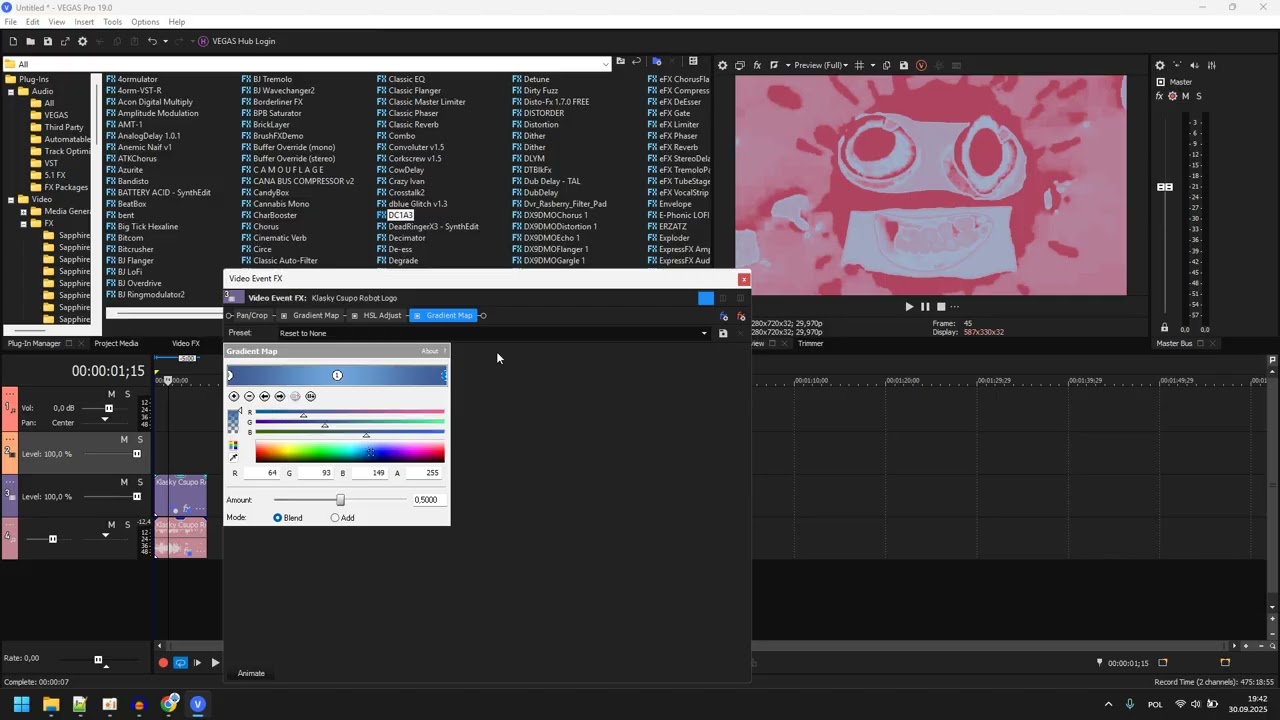Open Master Bus audio properties gear
1280x720 pixels.
1160,65
